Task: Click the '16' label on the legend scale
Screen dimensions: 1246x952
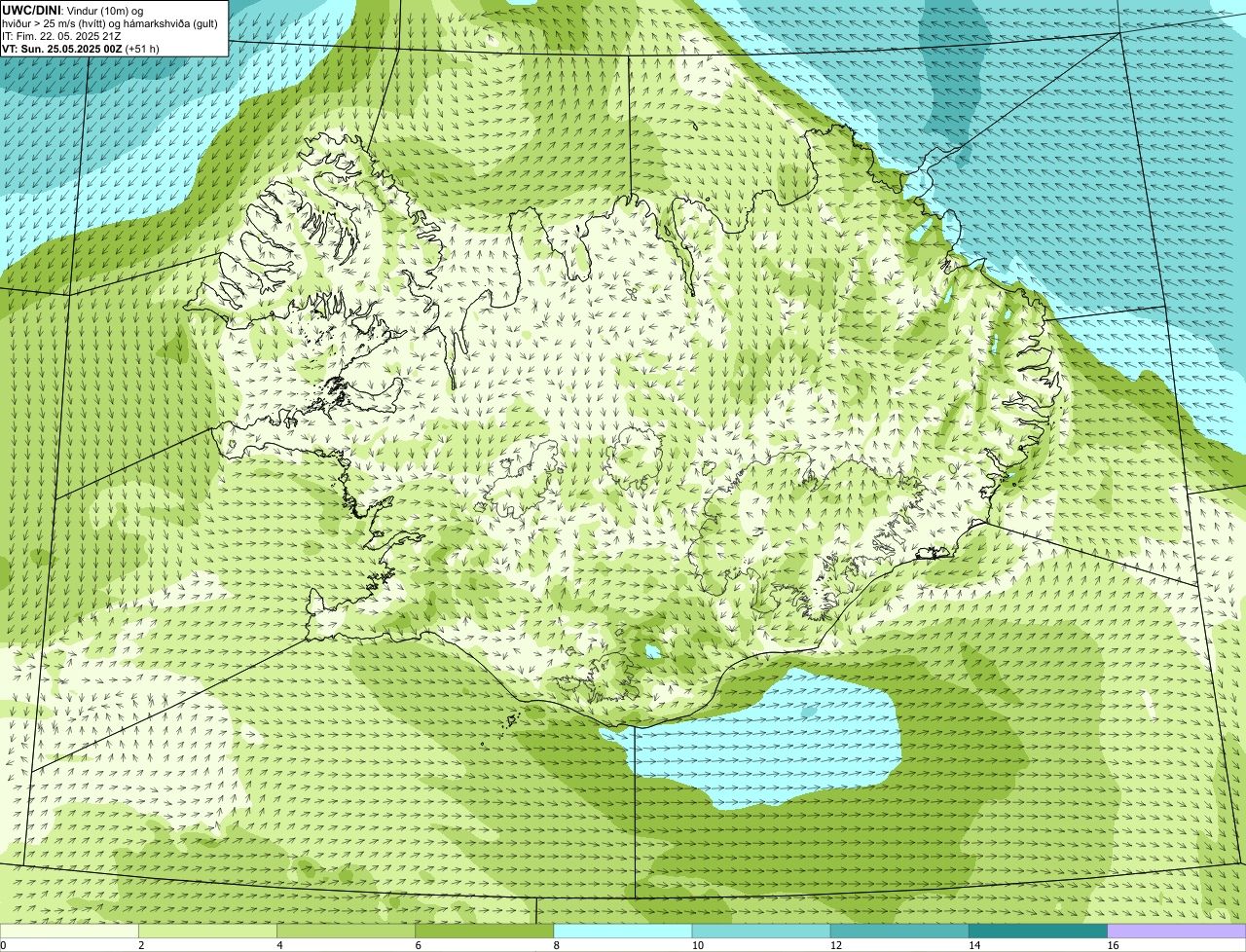Action: tap(1113, 945)
